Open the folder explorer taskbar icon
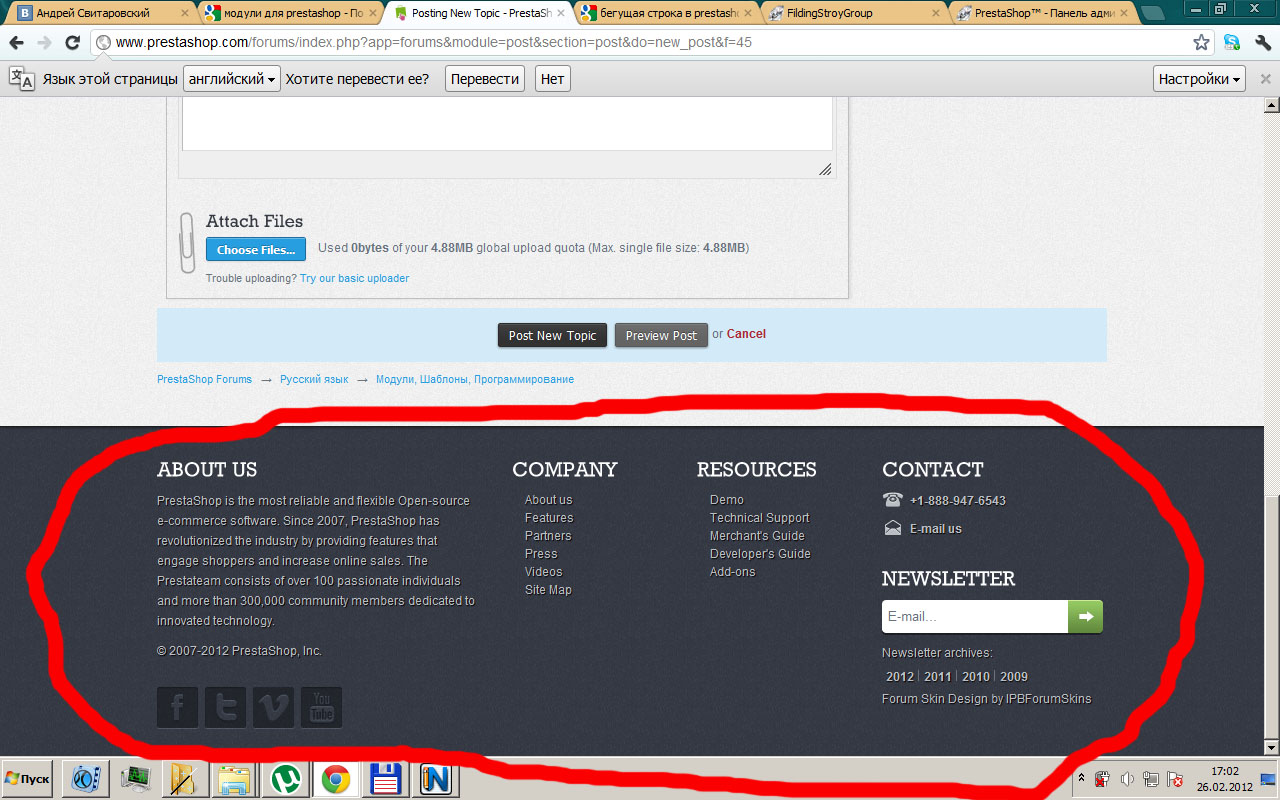Image resolution: width=1280 pixels, height=800 pixels. (235, 779)
